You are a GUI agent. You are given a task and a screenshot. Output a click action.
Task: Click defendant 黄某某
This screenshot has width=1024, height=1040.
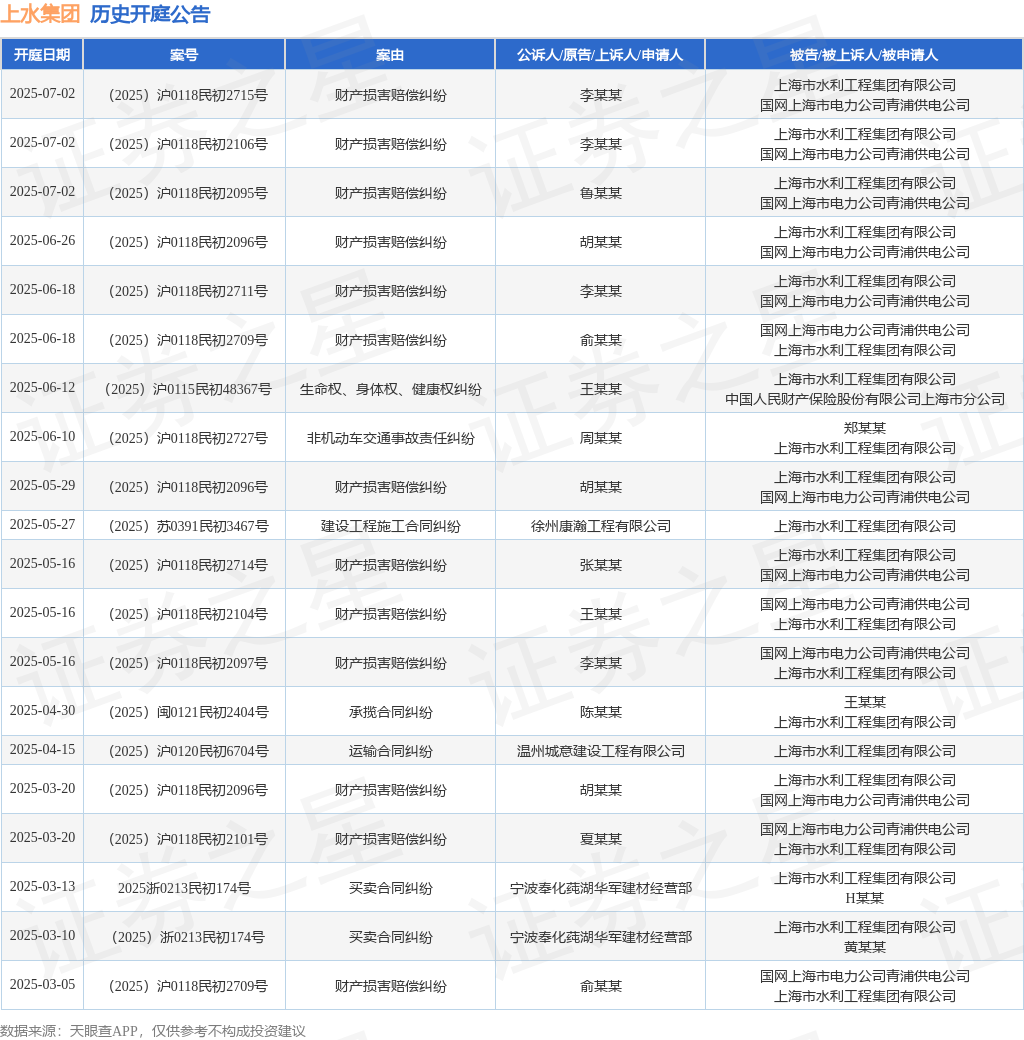click(865, 947)
